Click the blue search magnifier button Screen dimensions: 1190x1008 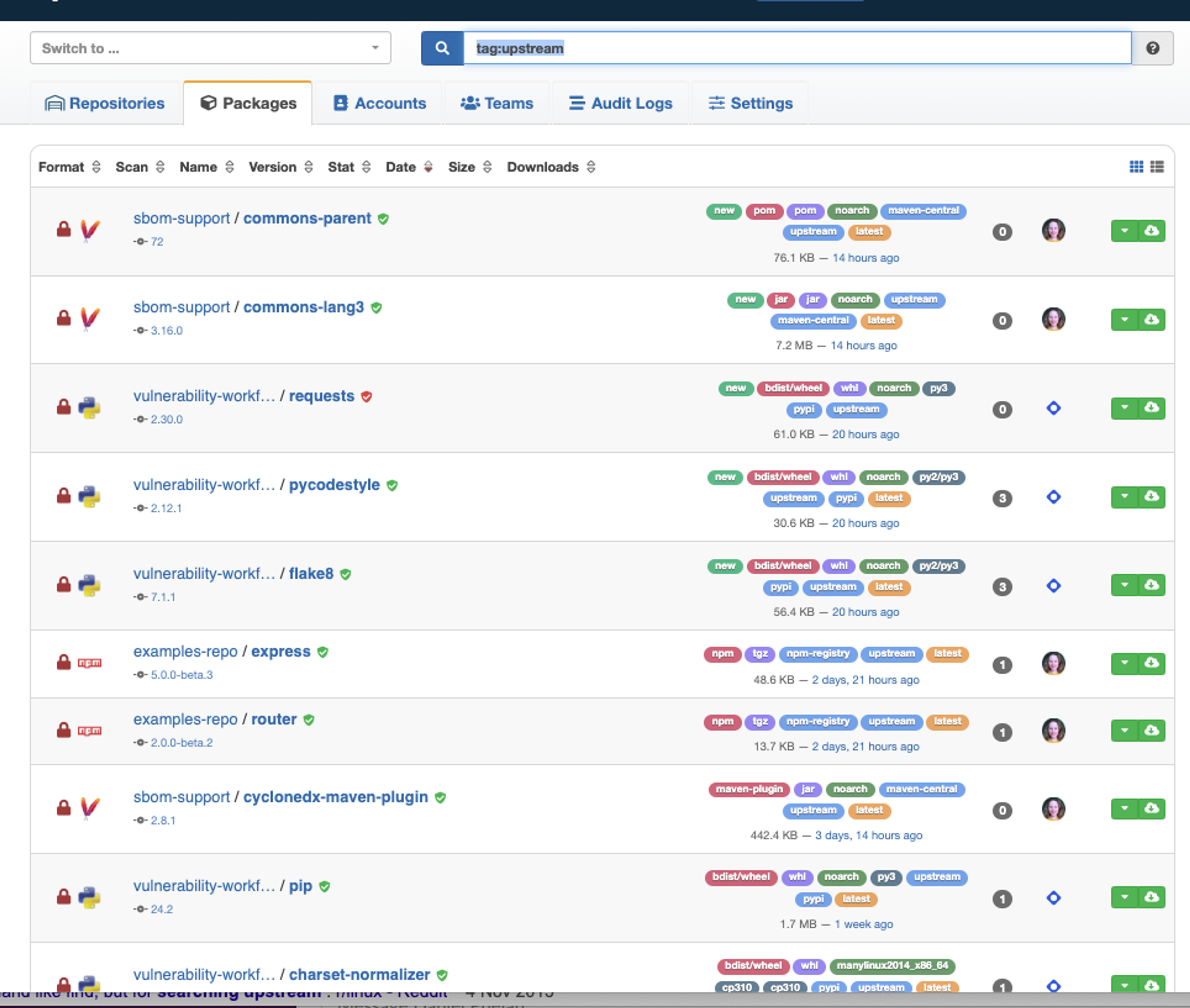pyautogui.click(x=442, y=48)
